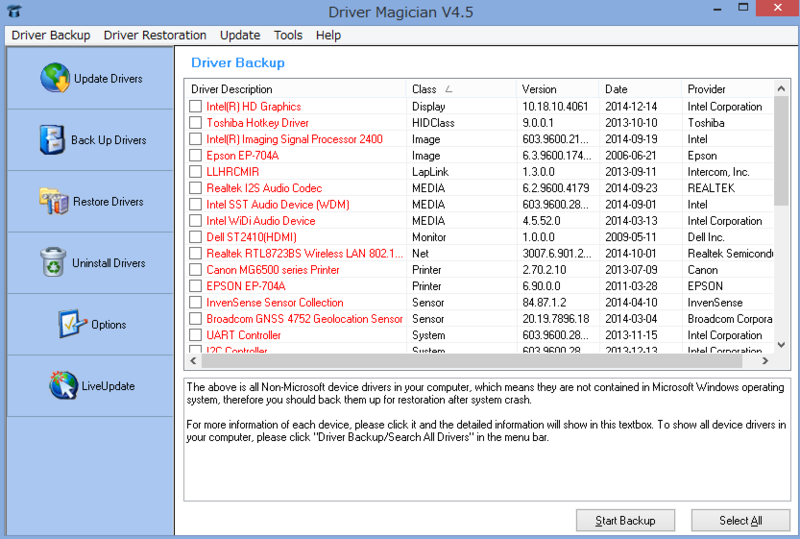Click the horizontal scrollbar left arrow
The width and height of the screenshot is (800, 539).
click(193, 360)
